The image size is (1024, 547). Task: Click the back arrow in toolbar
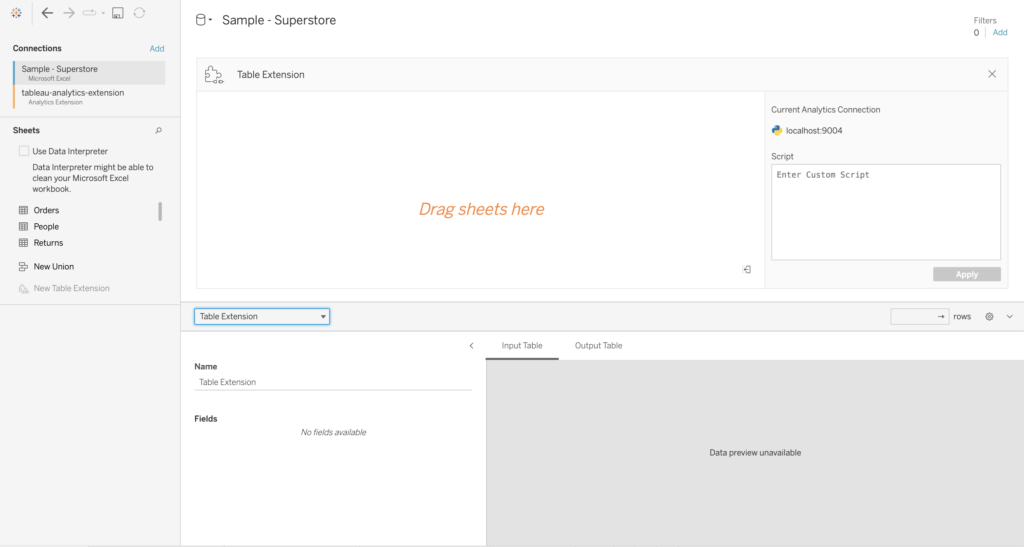[47, 13]
